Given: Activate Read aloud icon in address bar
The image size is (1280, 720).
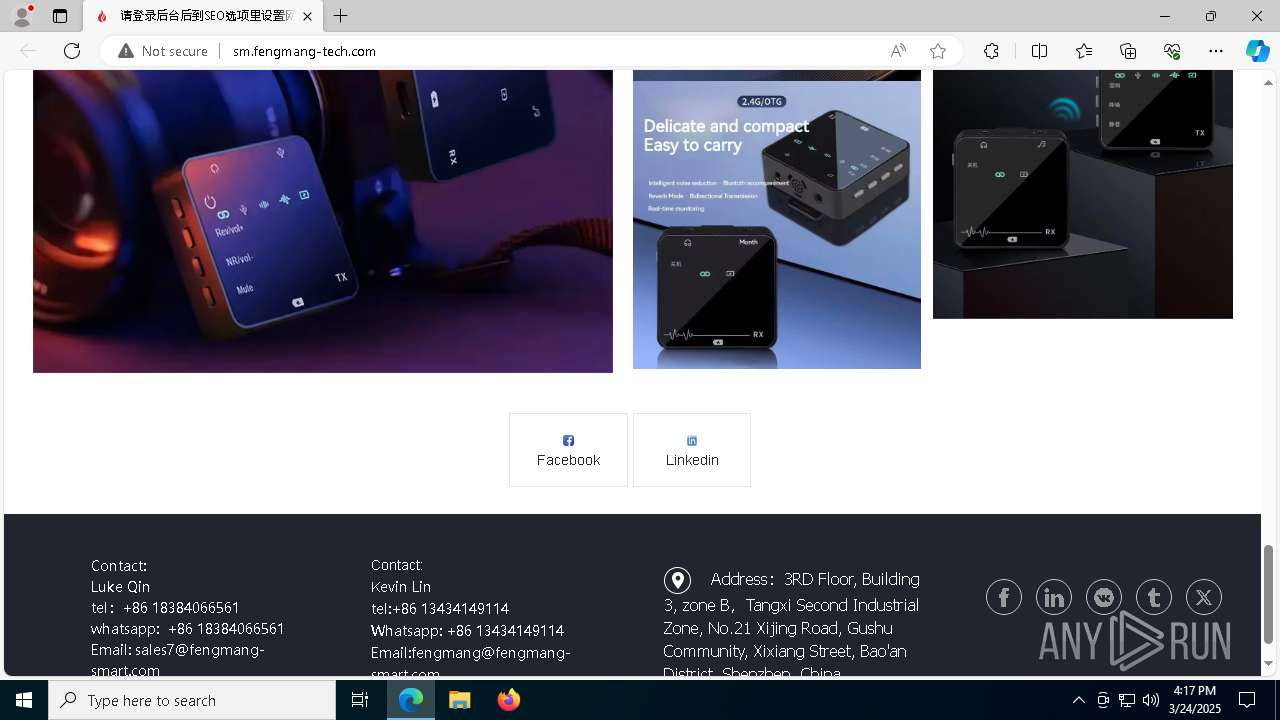Looking at the screenshot, I should click(x=898, y=51).
